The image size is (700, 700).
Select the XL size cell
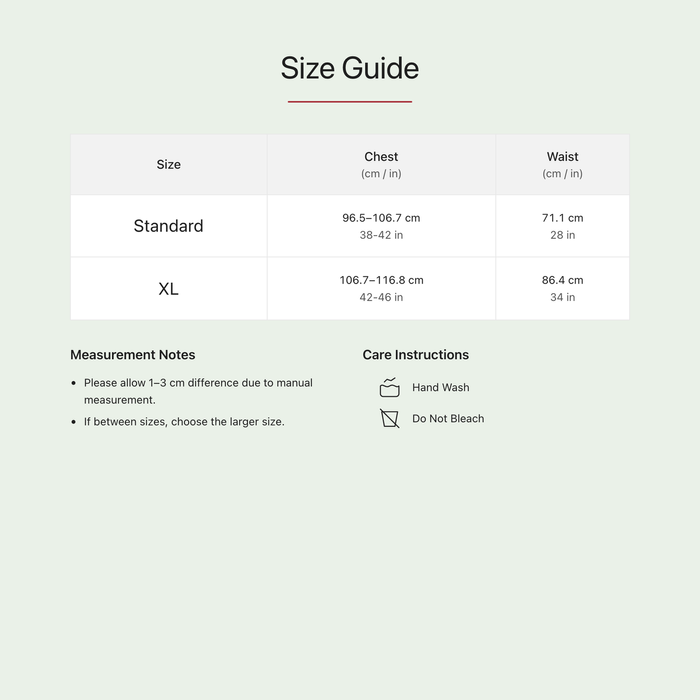(x=169, y=288)
